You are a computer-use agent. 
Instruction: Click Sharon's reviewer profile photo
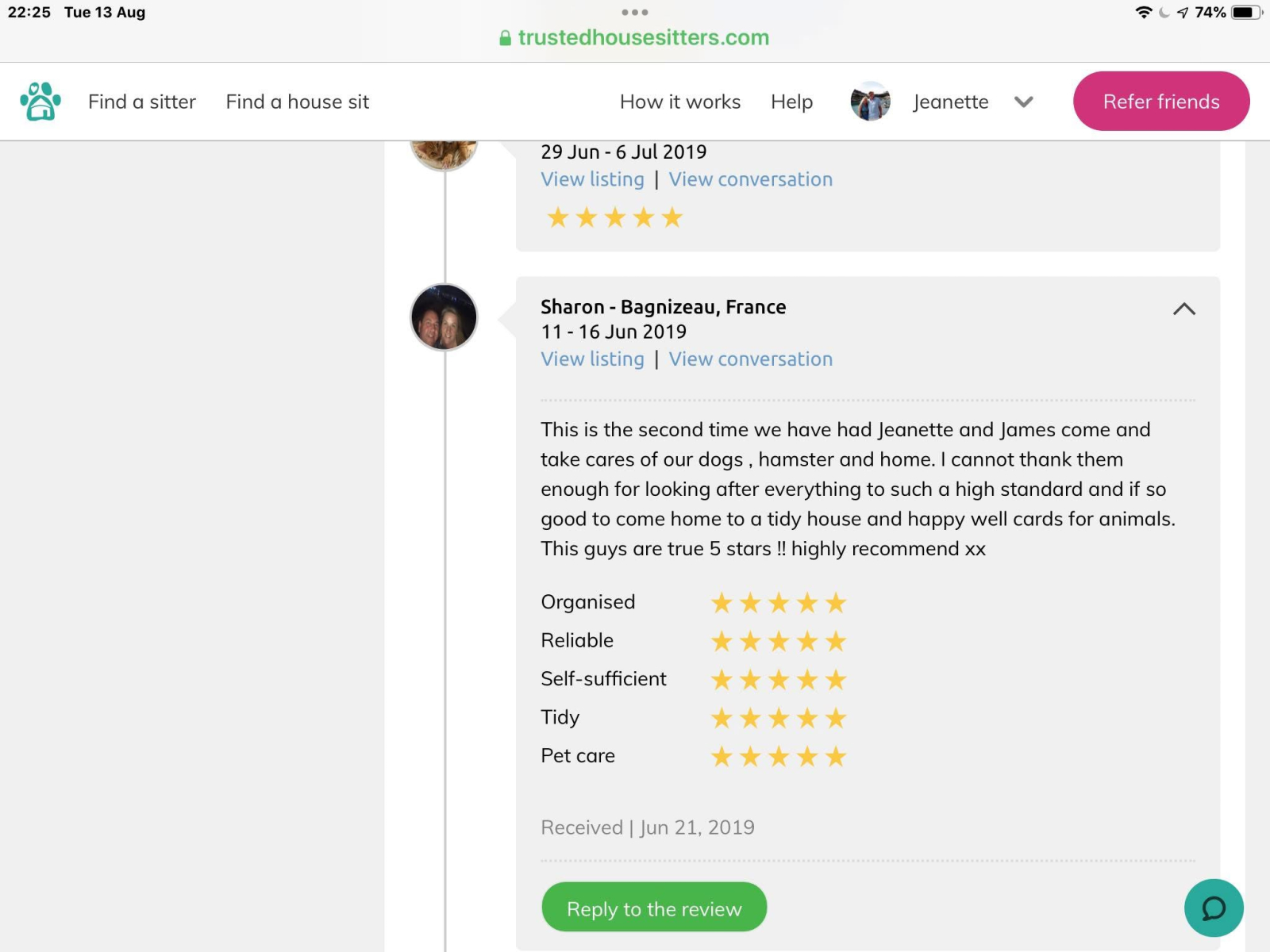coord(444,317)
